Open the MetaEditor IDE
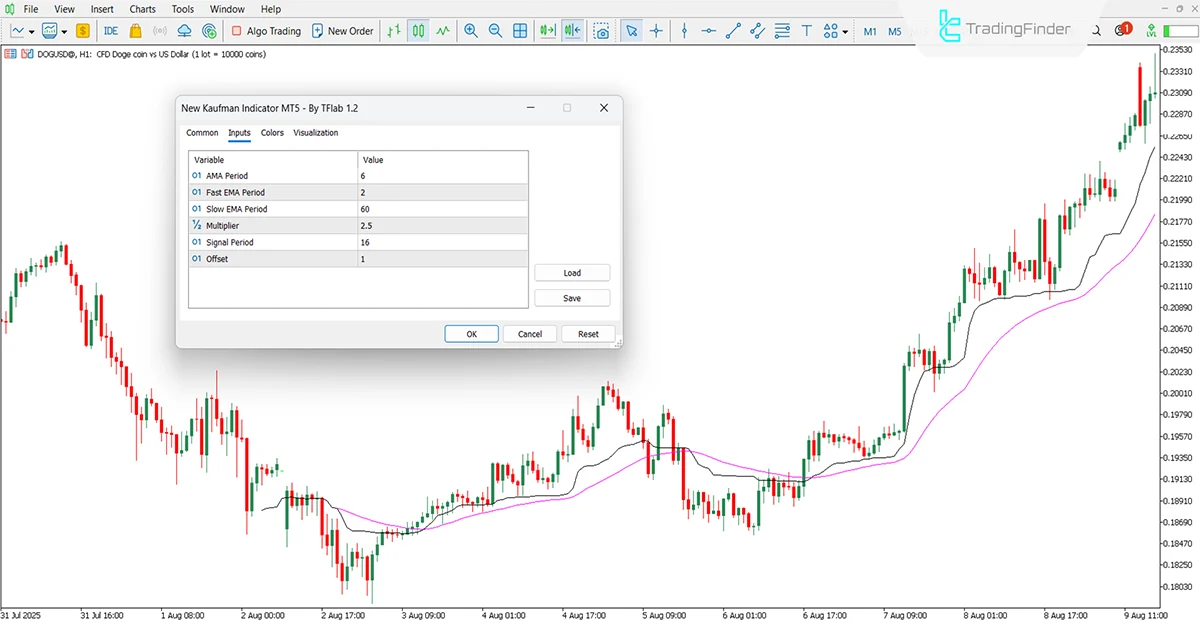1200x623 pixels. pos(110,31)
